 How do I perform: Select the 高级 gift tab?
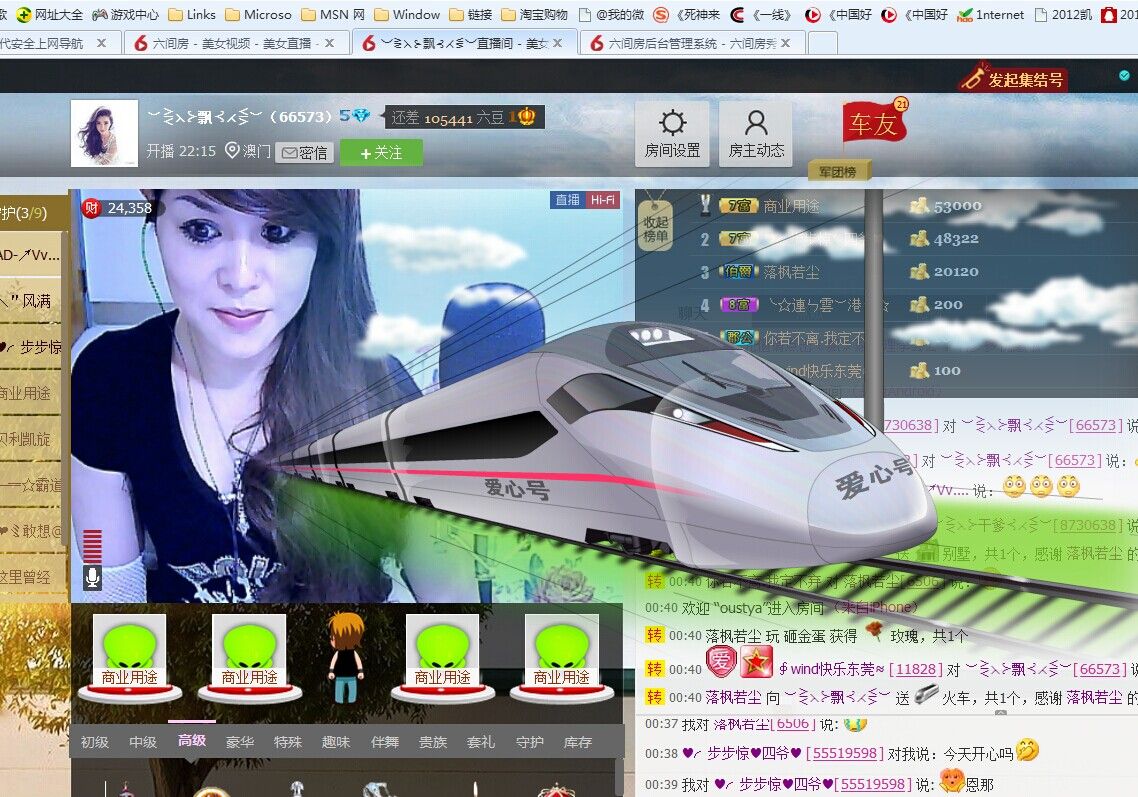pyautogui.click(x=192, y=740)
